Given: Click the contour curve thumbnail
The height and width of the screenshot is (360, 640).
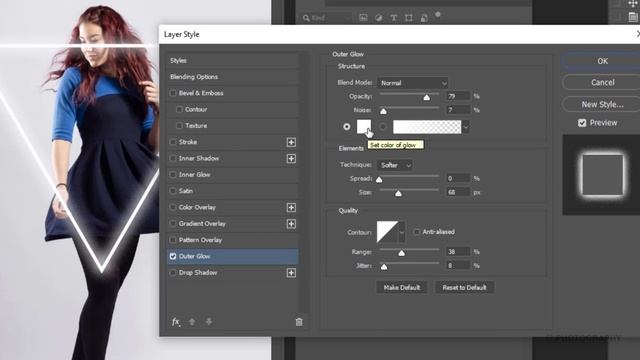Looking at the screenshot, I should [387, 232].
